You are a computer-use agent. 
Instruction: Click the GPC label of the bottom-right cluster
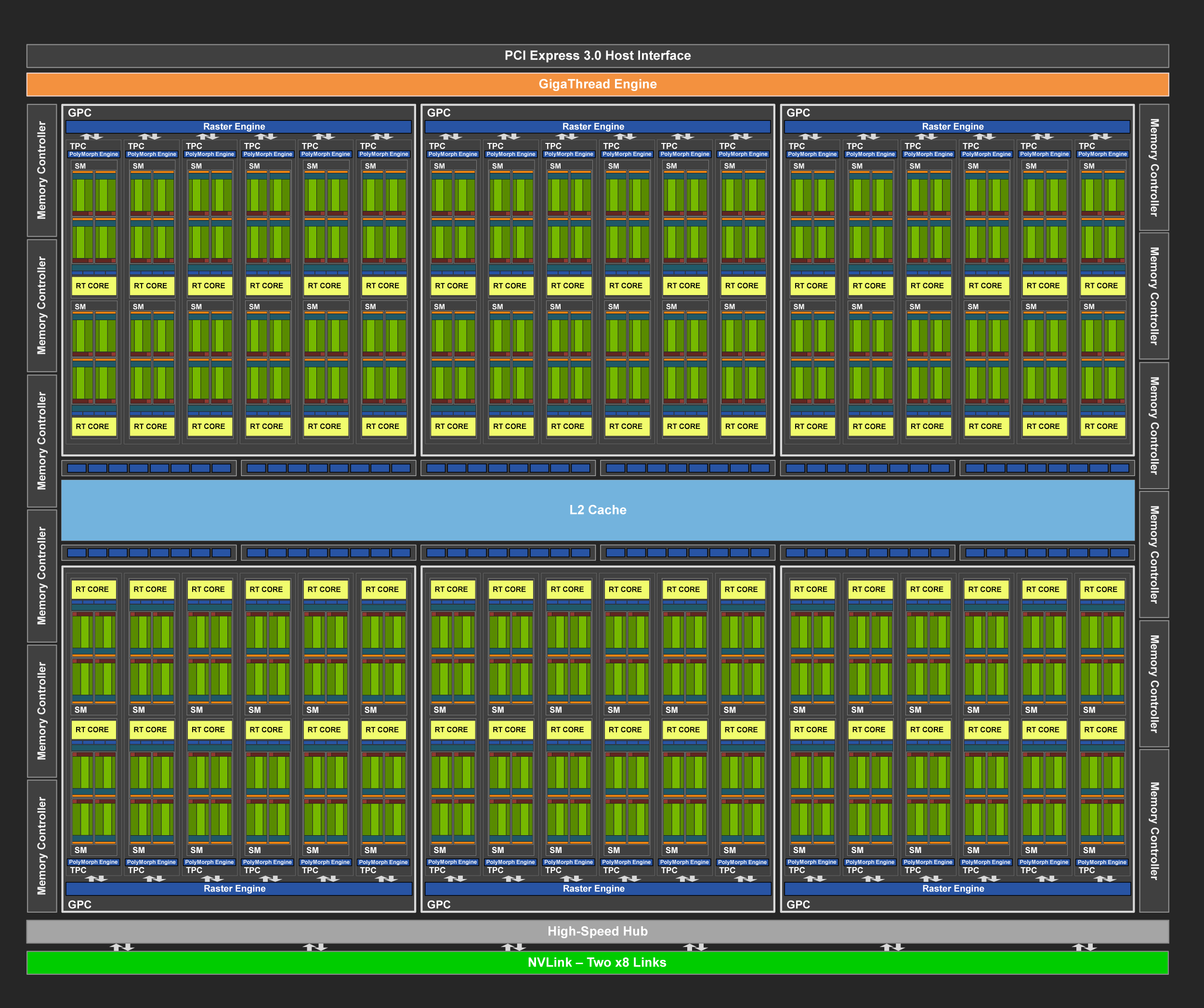(x=798, y=905)
